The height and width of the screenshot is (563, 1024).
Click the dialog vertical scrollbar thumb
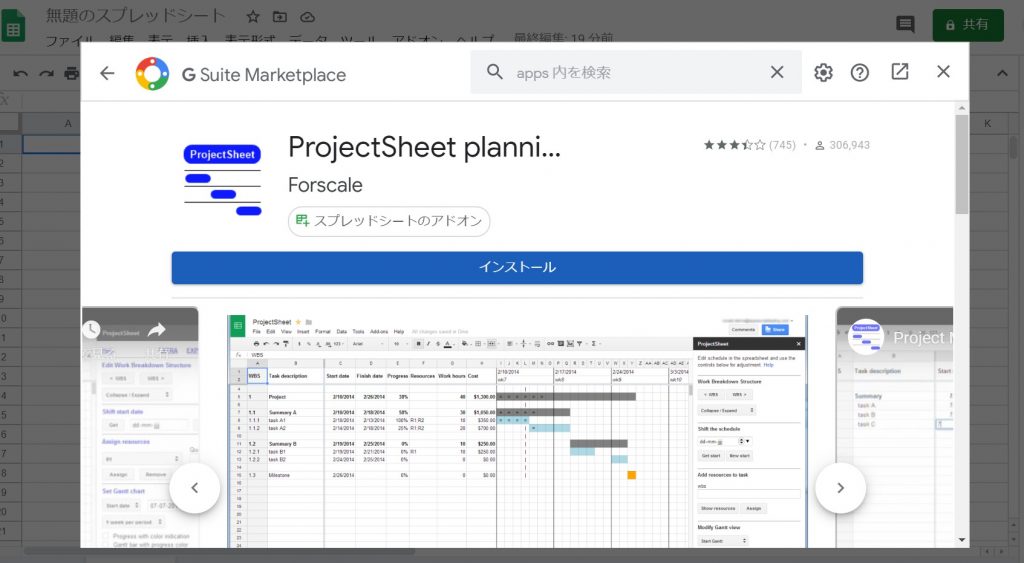click(x=961, y=164)
